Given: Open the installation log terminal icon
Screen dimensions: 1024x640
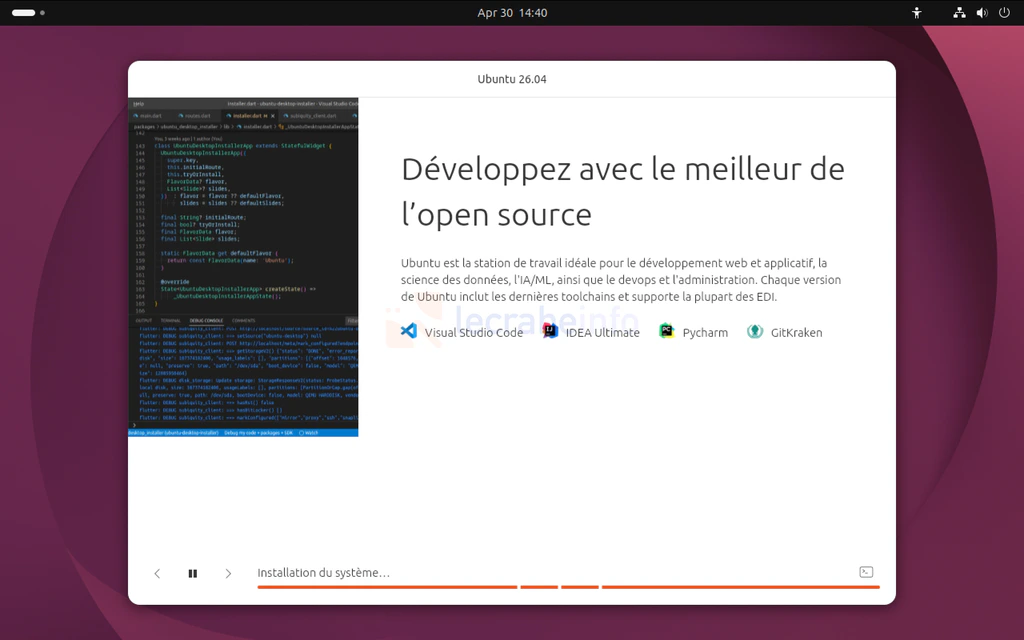Looking at the screenshot, I should coord(866,572).
